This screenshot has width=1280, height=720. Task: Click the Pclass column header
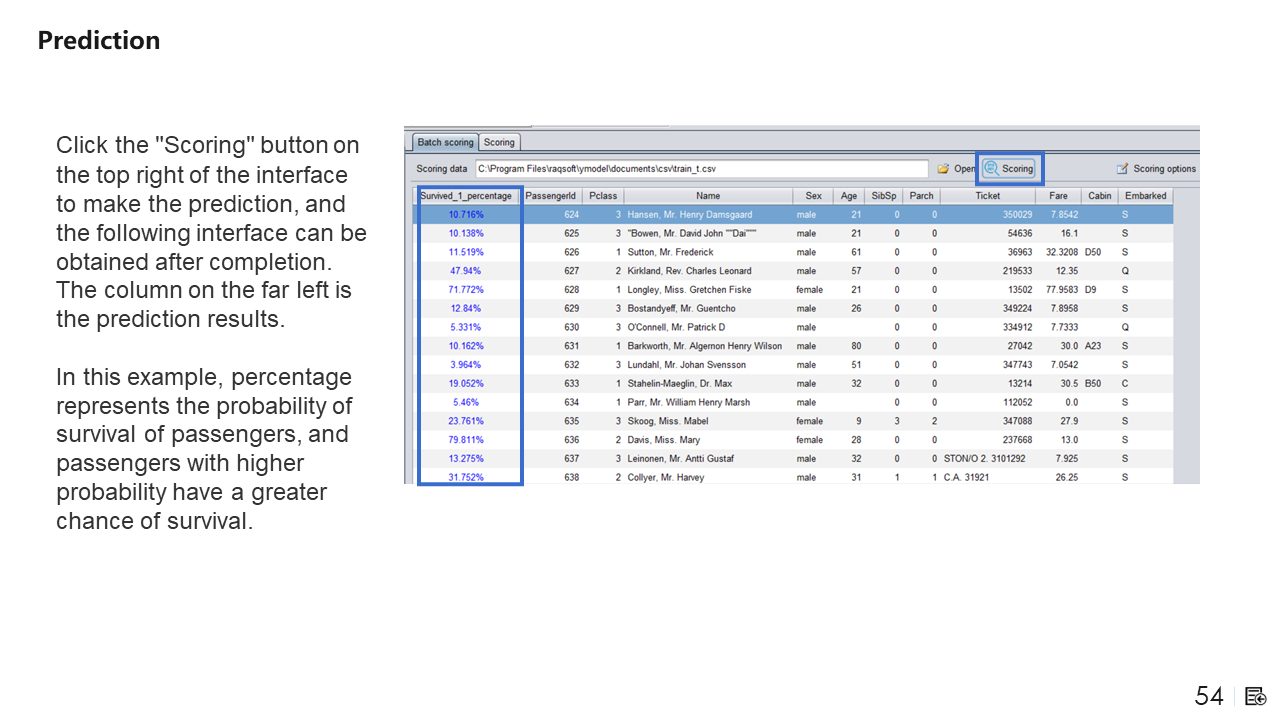click(603, 196)
